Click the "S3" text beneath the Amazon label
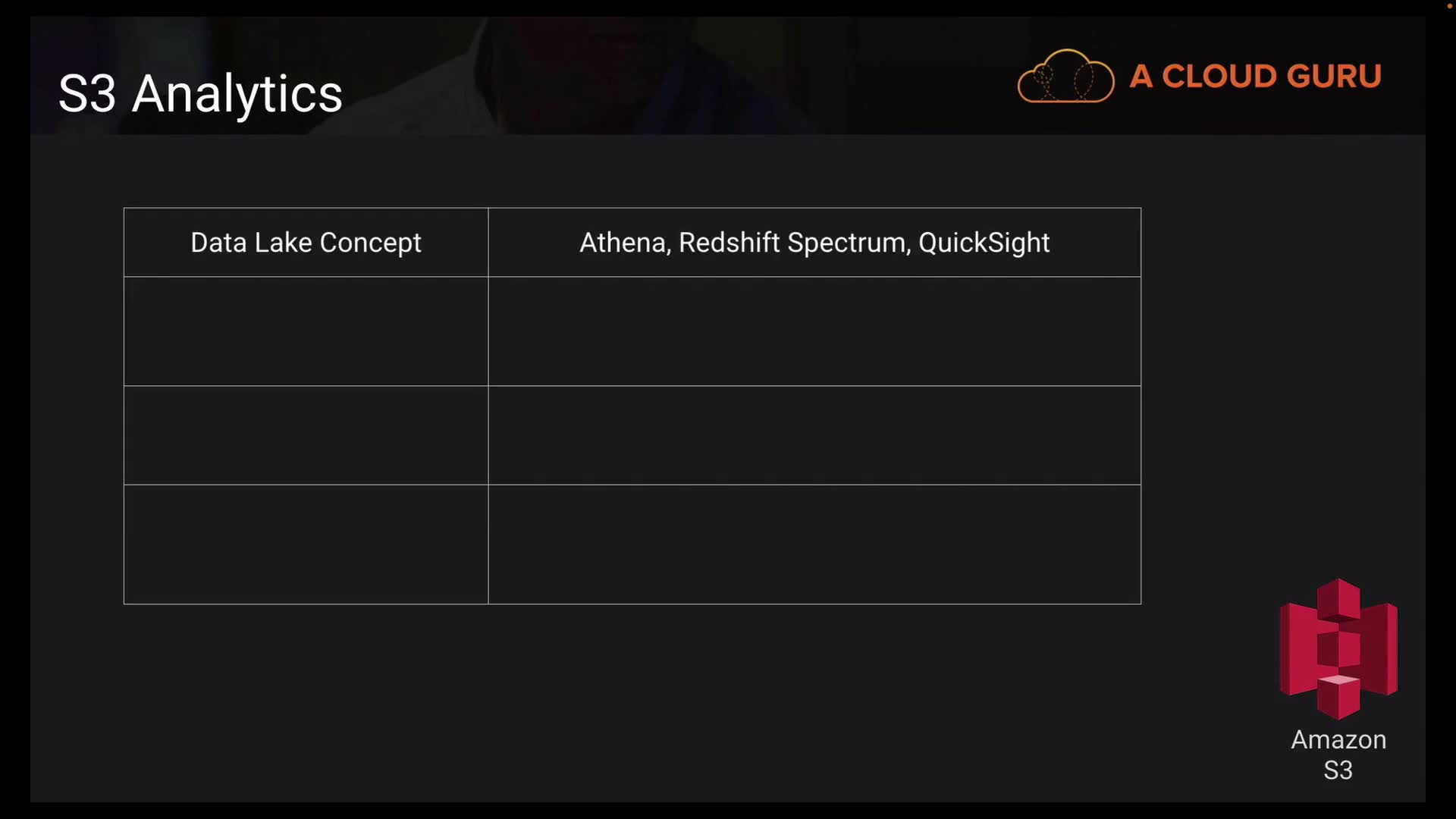 tap(1338, 770)
